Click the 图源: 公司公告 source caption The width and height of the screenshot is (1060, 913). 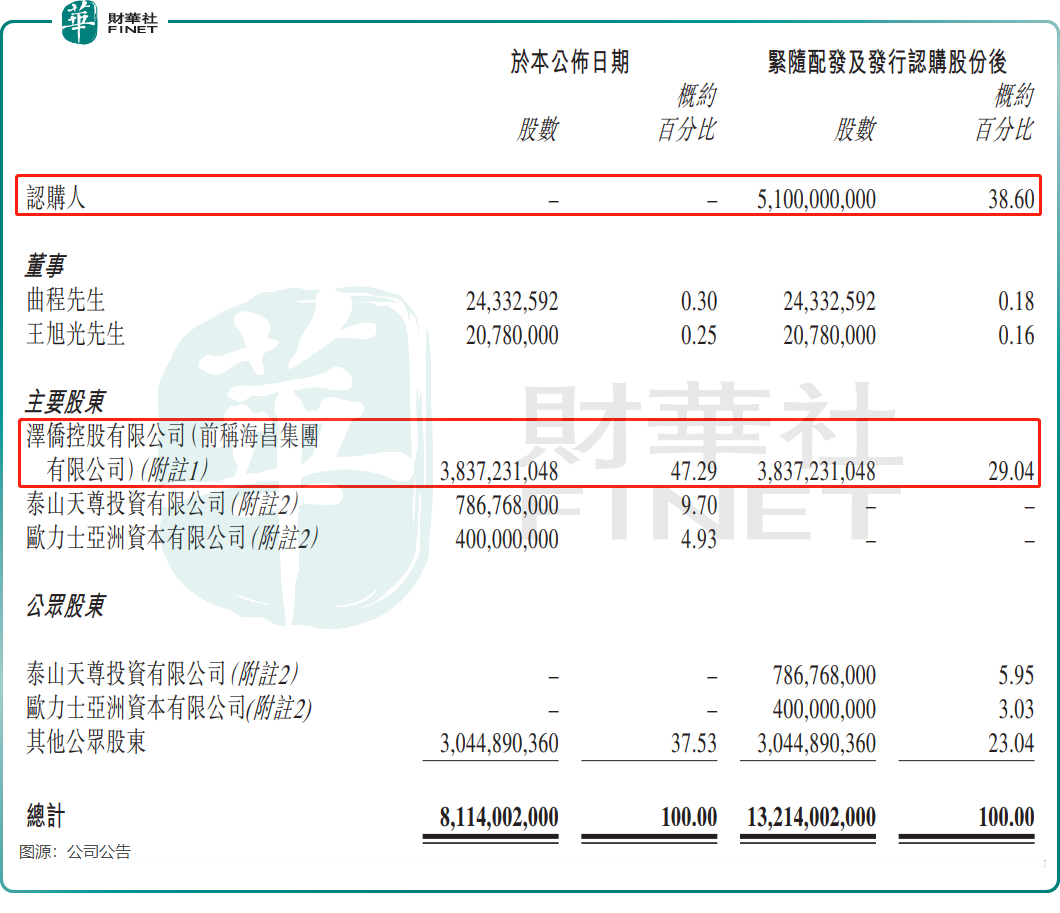coord(75,852)
